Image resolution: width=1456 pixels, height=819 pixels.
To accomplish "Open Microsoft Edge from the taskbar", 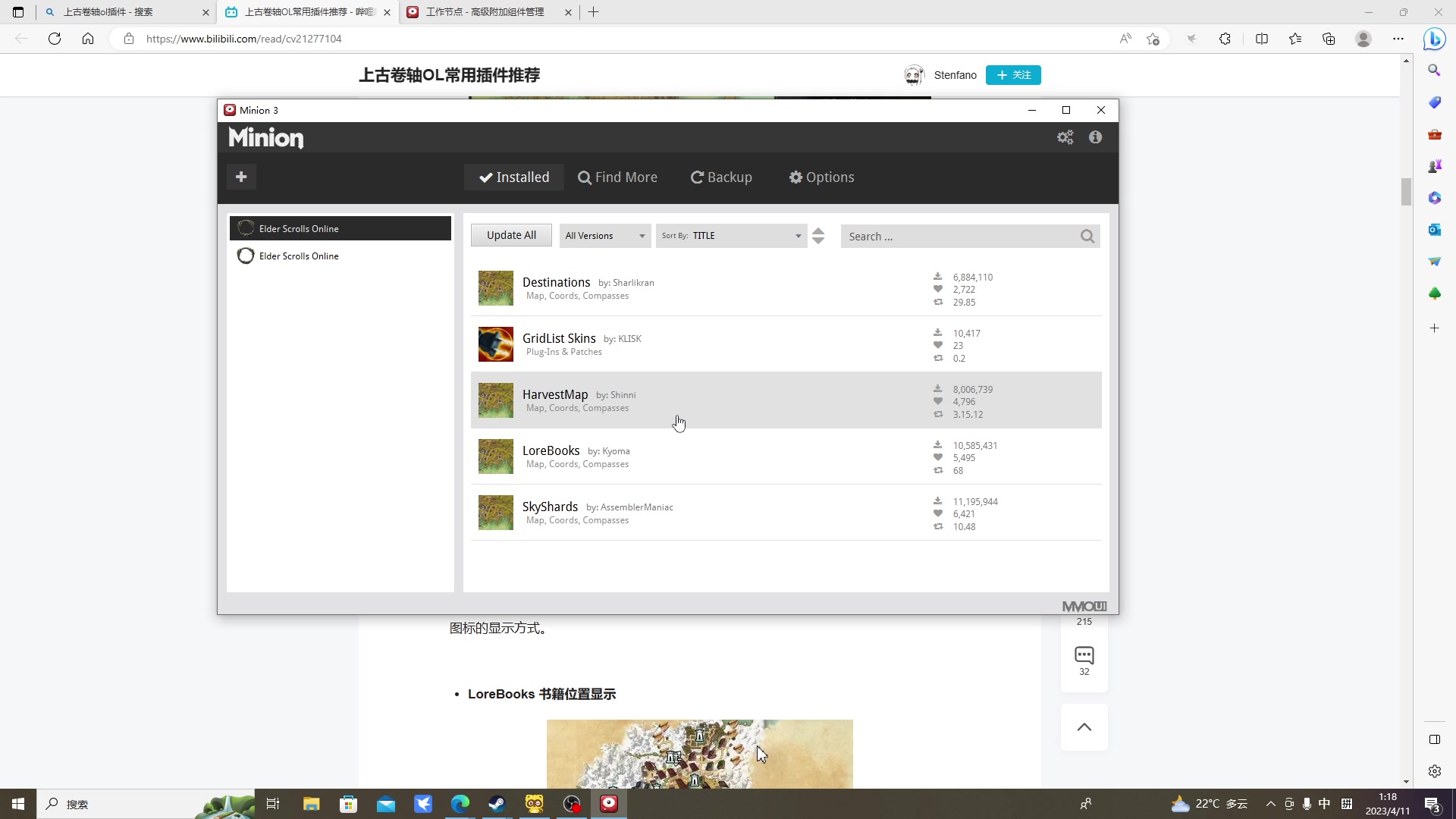I will tap(460, 804).
